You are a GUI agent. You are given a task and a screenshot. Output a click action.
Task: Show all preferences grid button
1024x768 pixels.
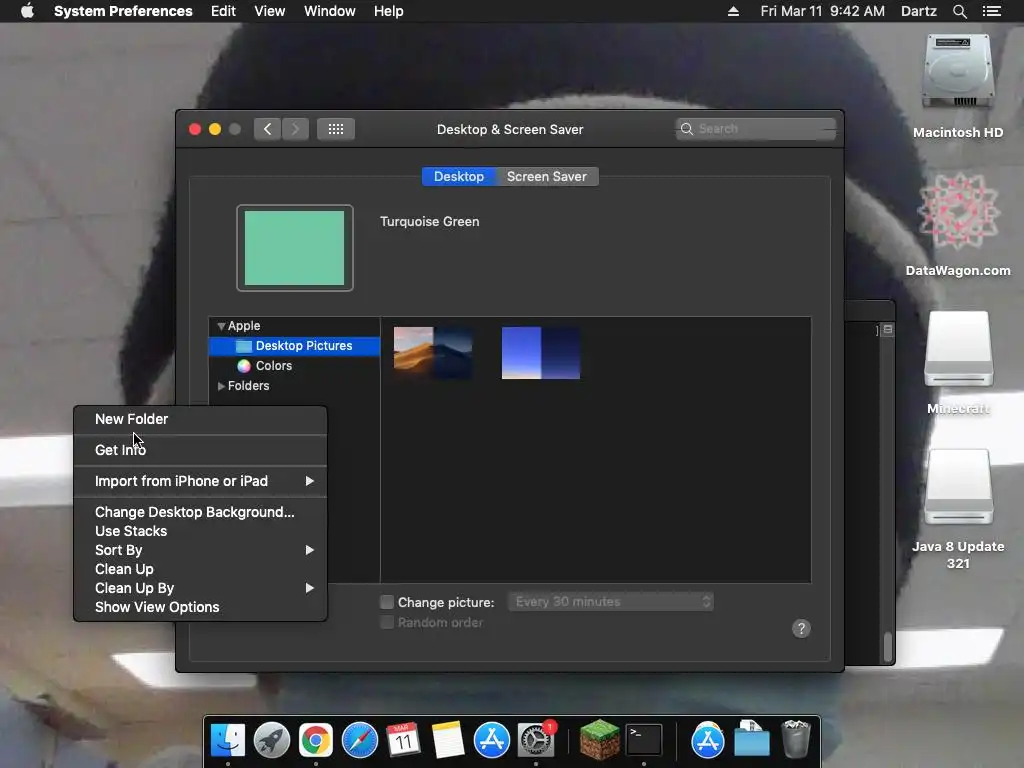(x=336, y=129)
